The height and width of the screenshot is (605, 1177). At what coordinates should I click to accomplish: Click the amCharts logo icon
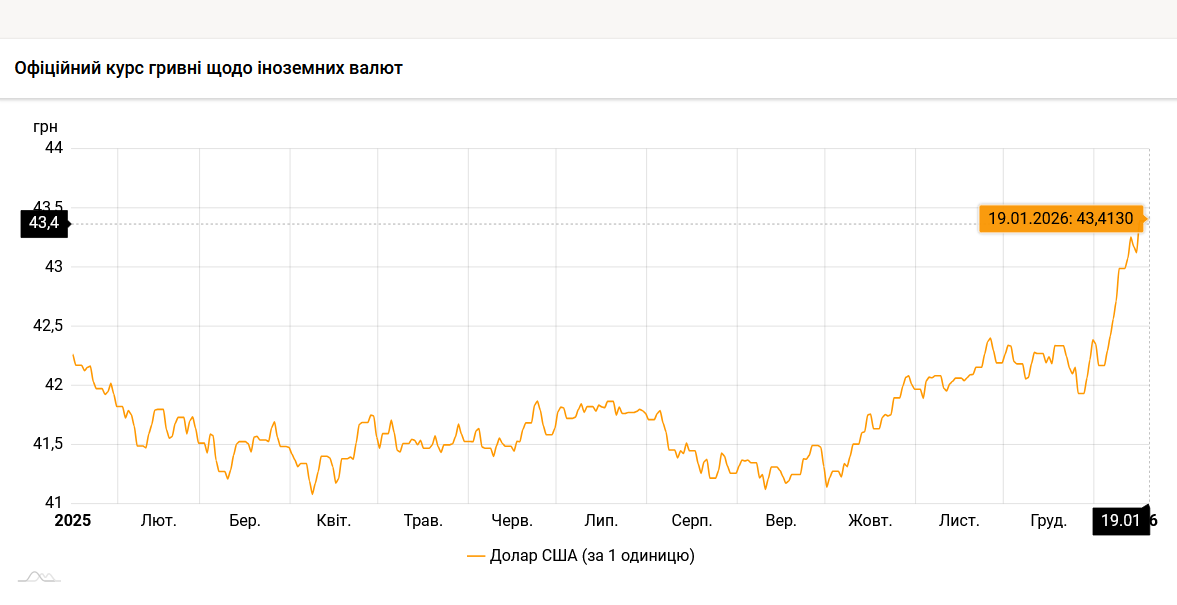coord(39,577)
